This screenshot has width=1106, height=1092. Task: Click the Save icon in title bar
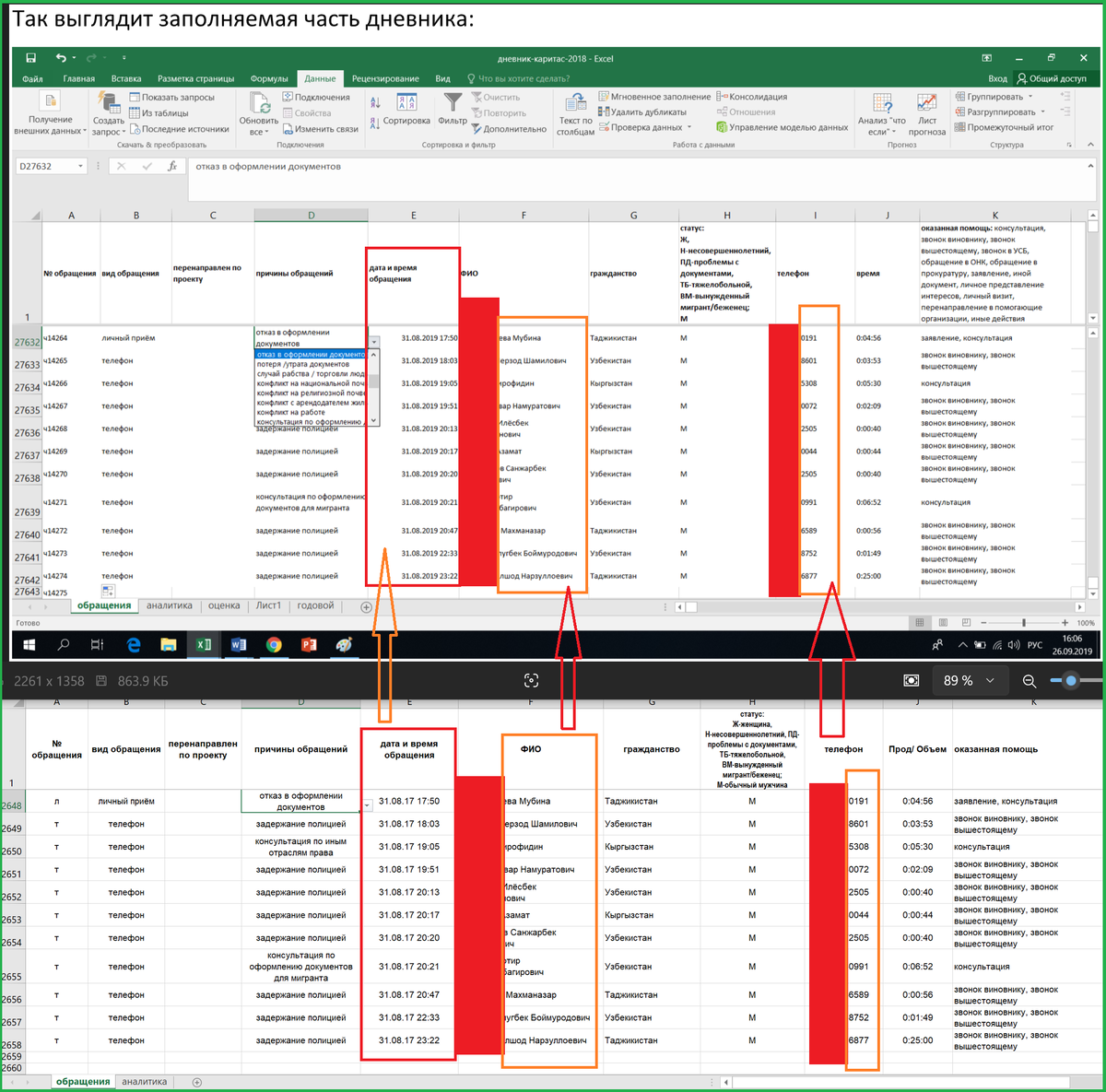(30, 58)
